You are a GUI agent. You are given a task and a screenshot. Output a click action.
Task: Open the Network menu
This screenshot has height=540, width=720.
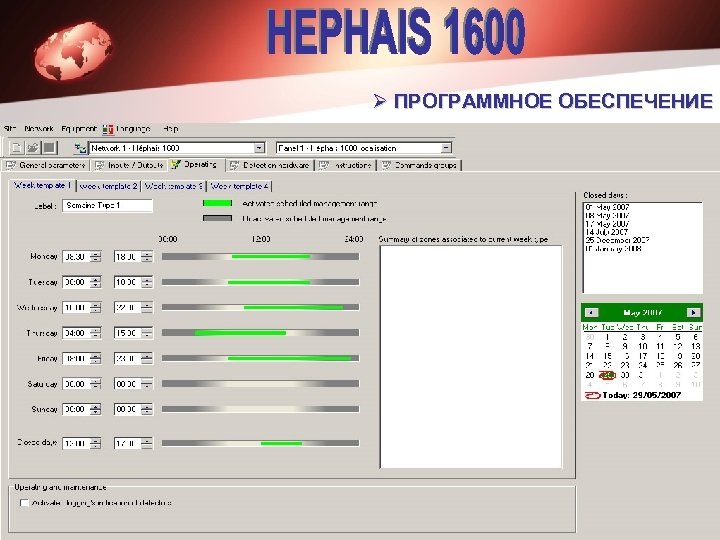(39, 129)
